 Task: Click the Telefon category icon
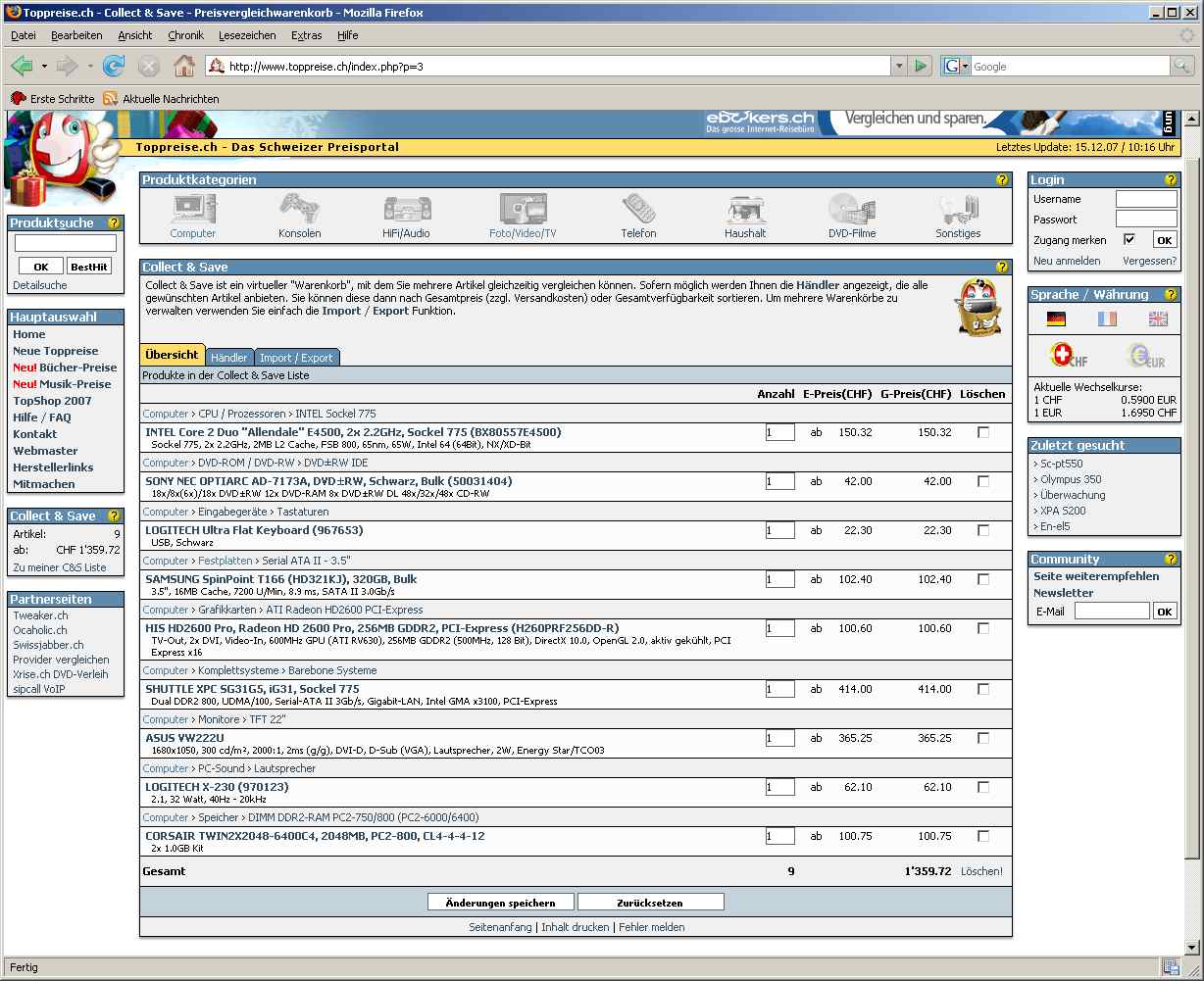(638, 209)
